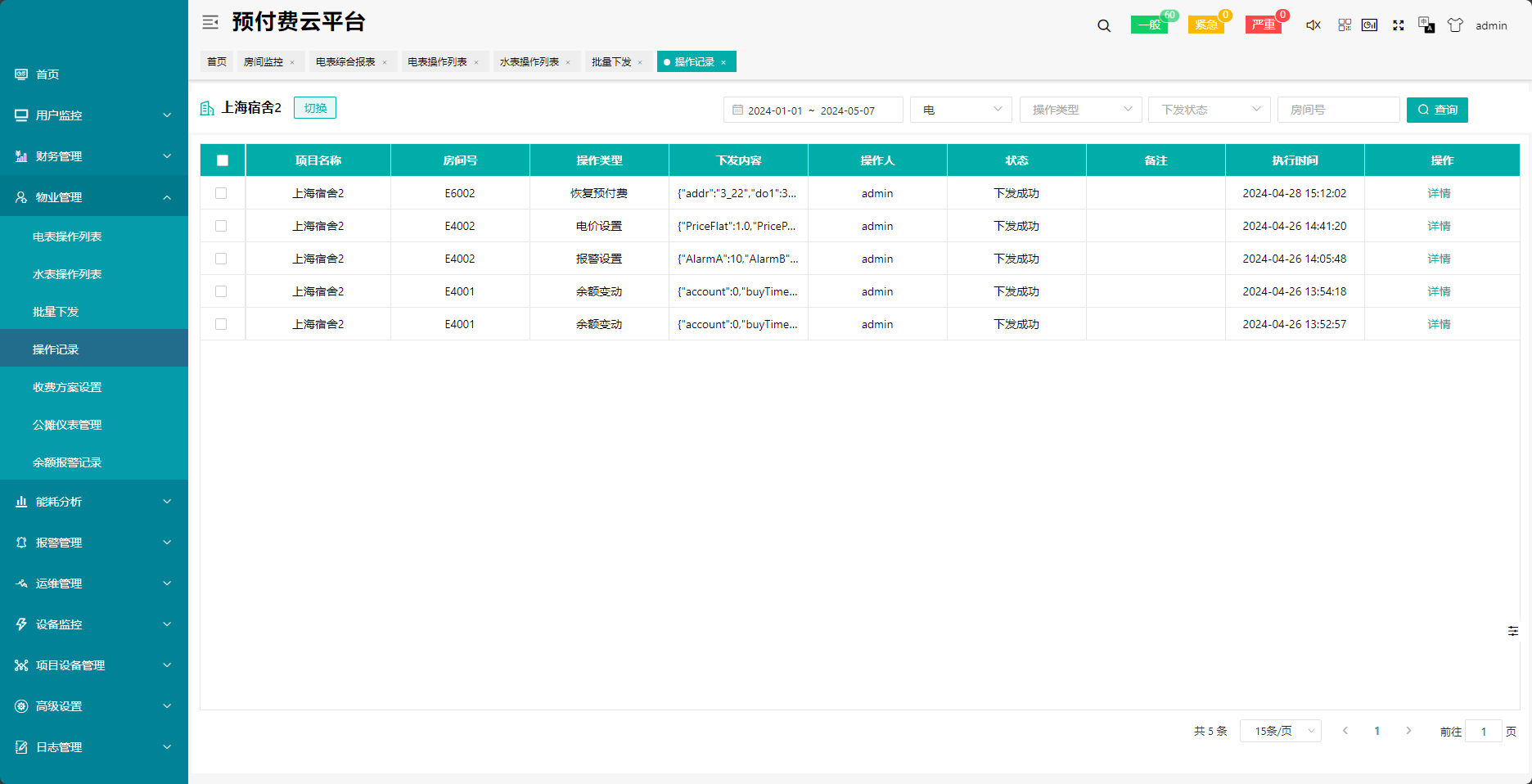The height and width of the screenshot is (784, 1532).
Task: Switch to the 电表综合报表 tab
Action: [x=345, y=62]
